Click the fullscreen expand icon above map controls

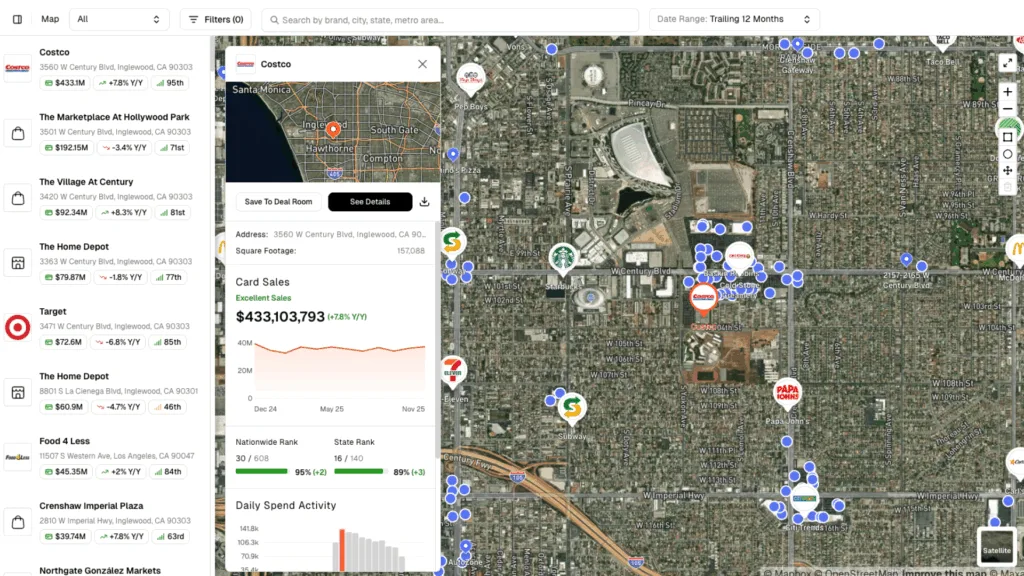click(x=1008, y=63)
